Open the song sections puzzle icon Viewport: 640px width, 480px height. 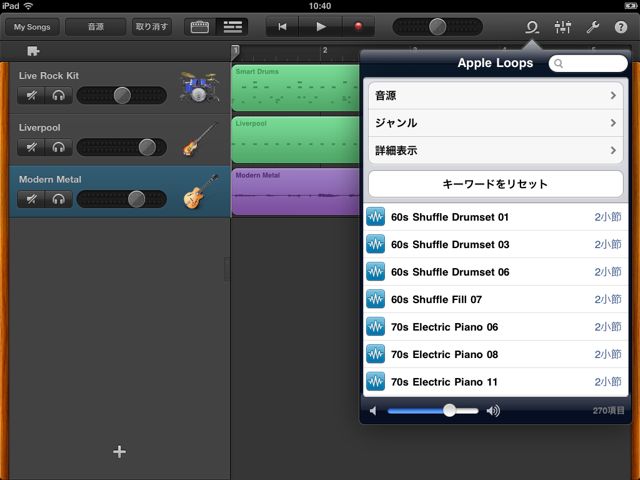coord(33,51)
